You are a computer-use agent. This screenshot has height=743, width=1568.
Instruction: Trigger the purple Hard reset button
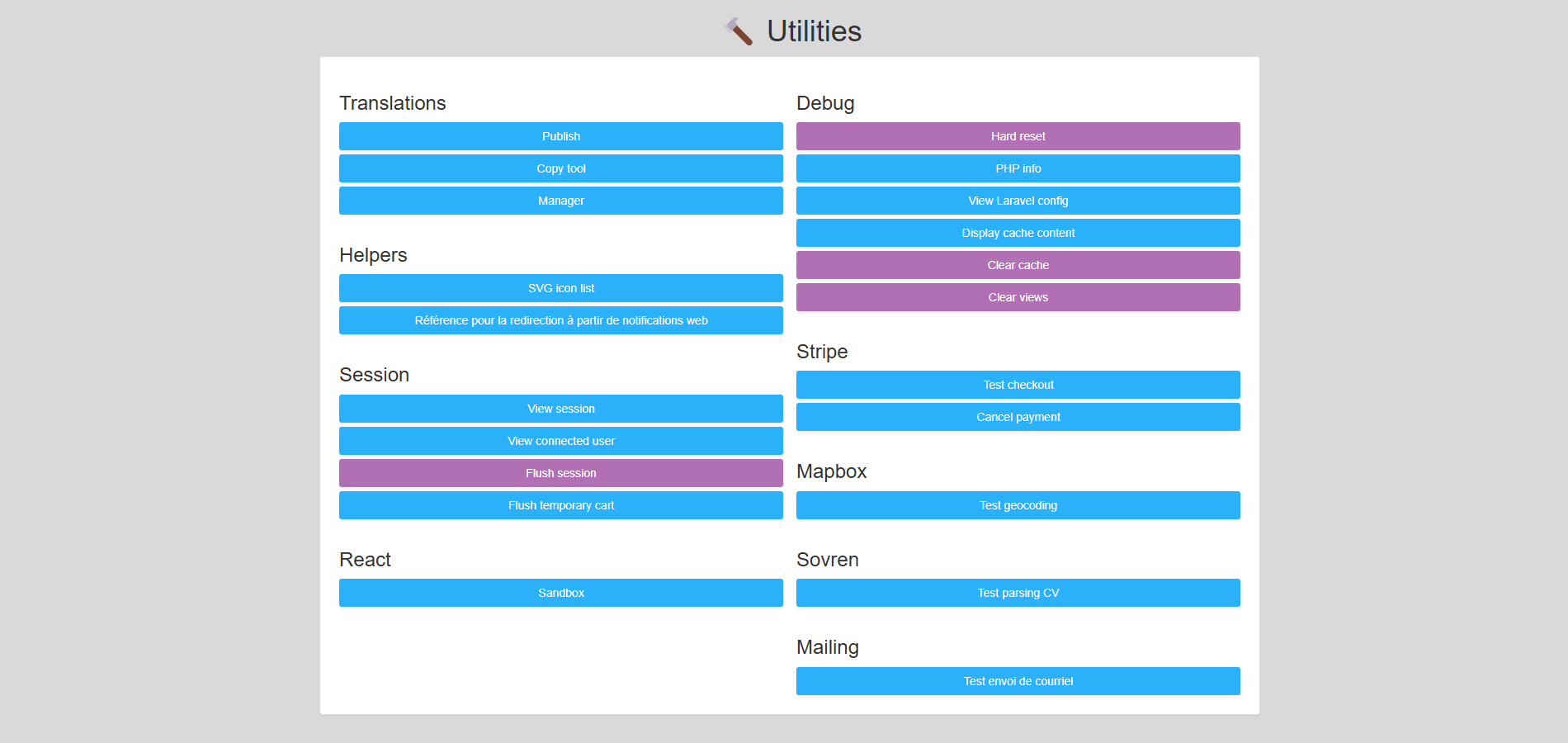[x=1018, y=136]
